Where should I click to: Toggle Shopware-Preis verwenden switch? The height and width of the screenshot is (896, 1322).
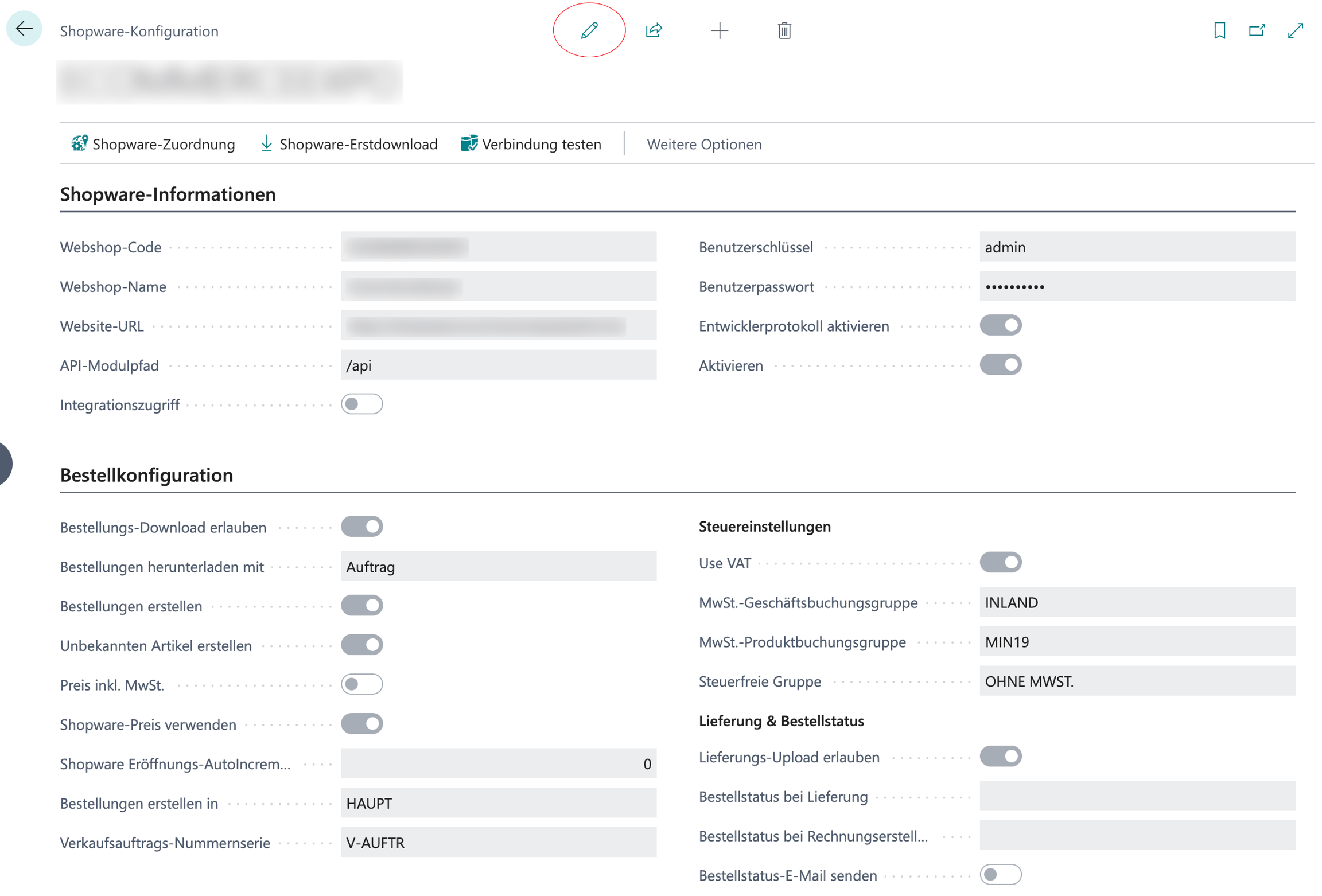click(361, 723)
